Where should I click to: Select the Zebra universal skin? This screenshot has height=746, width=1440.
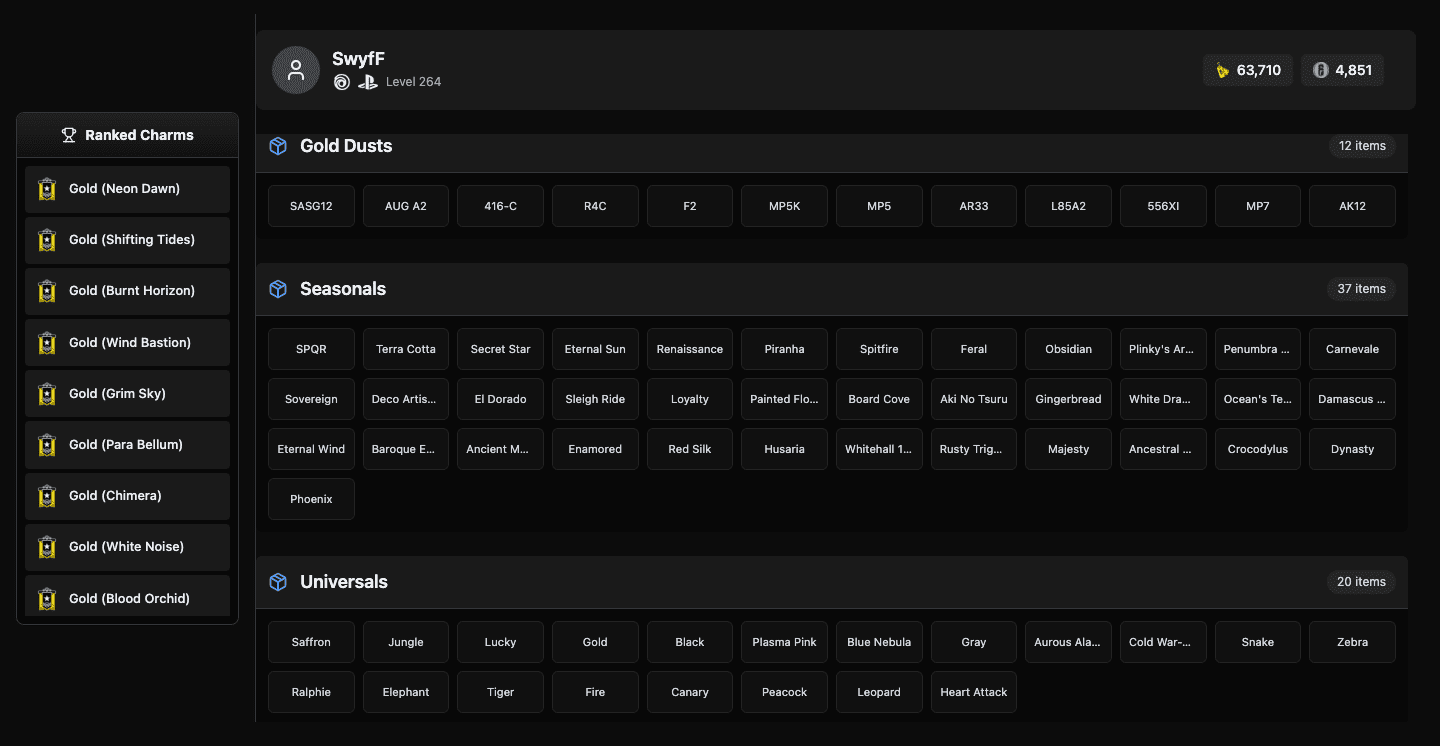(1352, 641)
